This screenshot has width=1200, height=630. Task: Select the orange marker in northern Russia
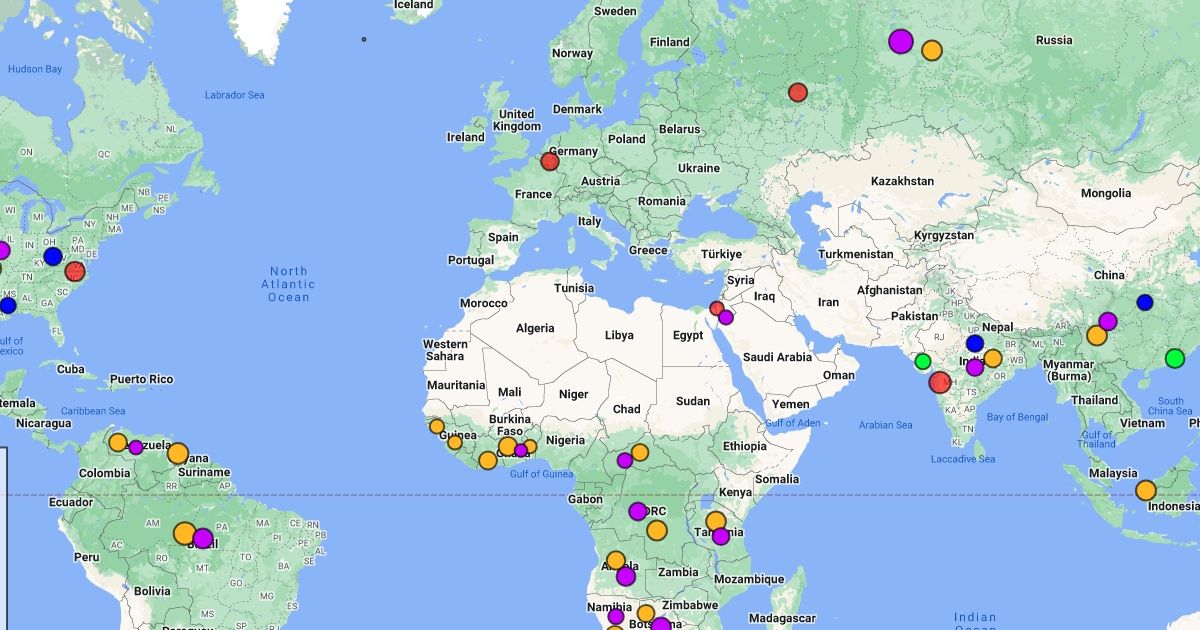[x=932, y=50]
